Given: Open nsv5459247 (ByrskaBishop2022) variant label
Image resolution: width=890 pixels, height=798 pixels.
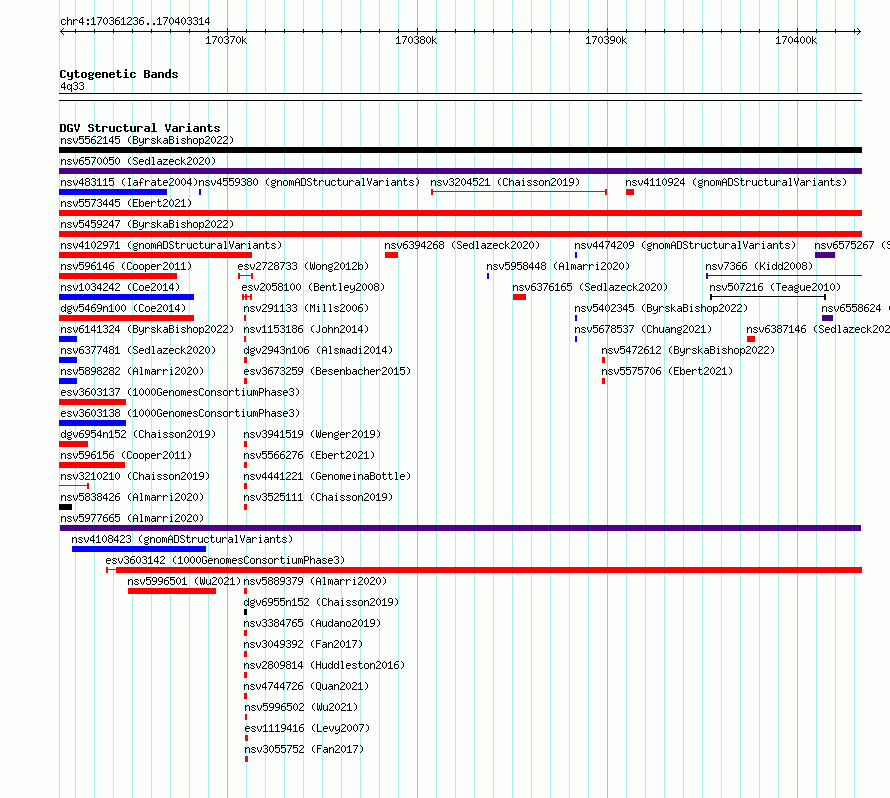Looking at the screenshot, I should (147, 224).
